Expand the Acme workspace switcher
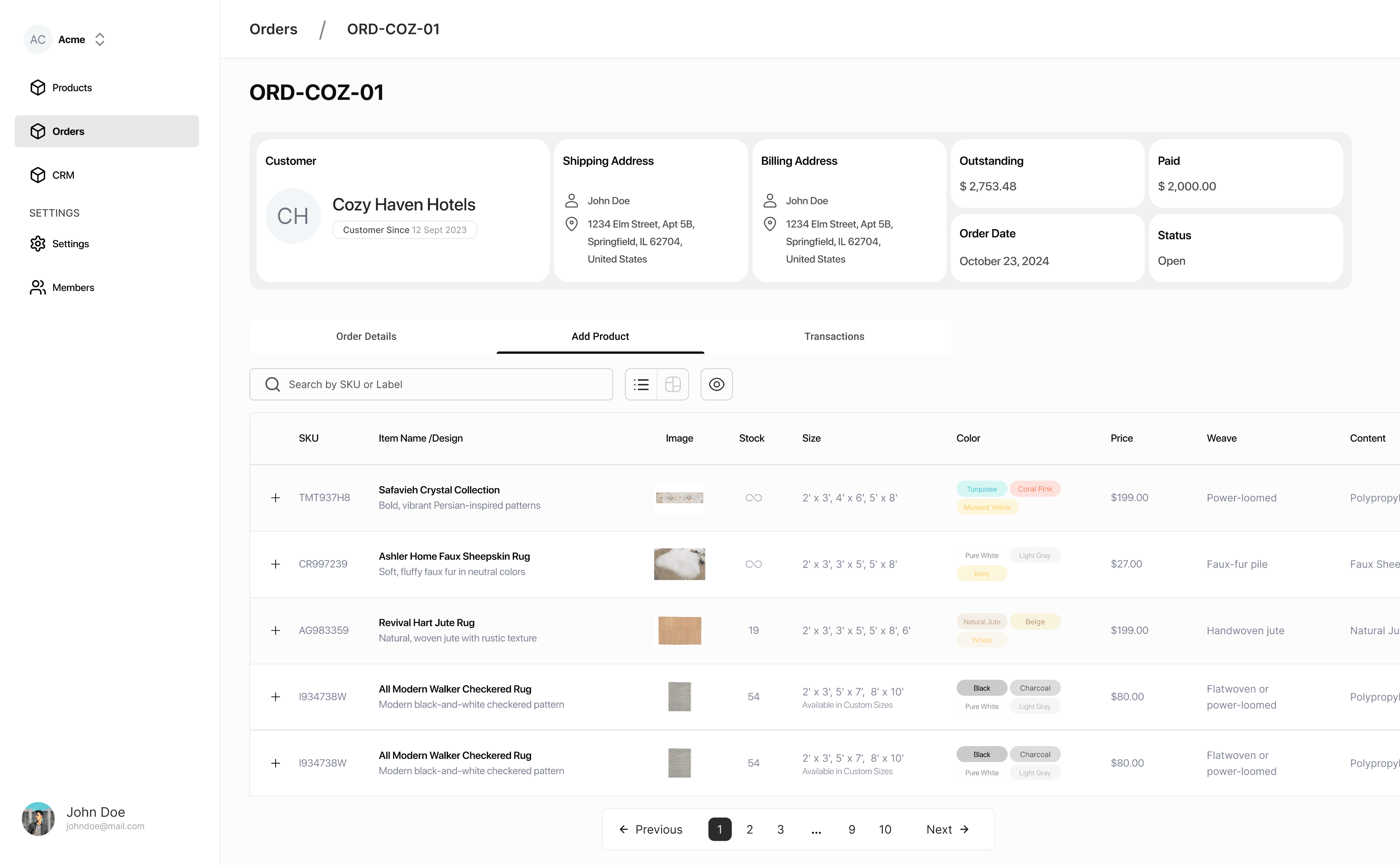The height and width of the screenshot is (865, 1400). [99, 39]
